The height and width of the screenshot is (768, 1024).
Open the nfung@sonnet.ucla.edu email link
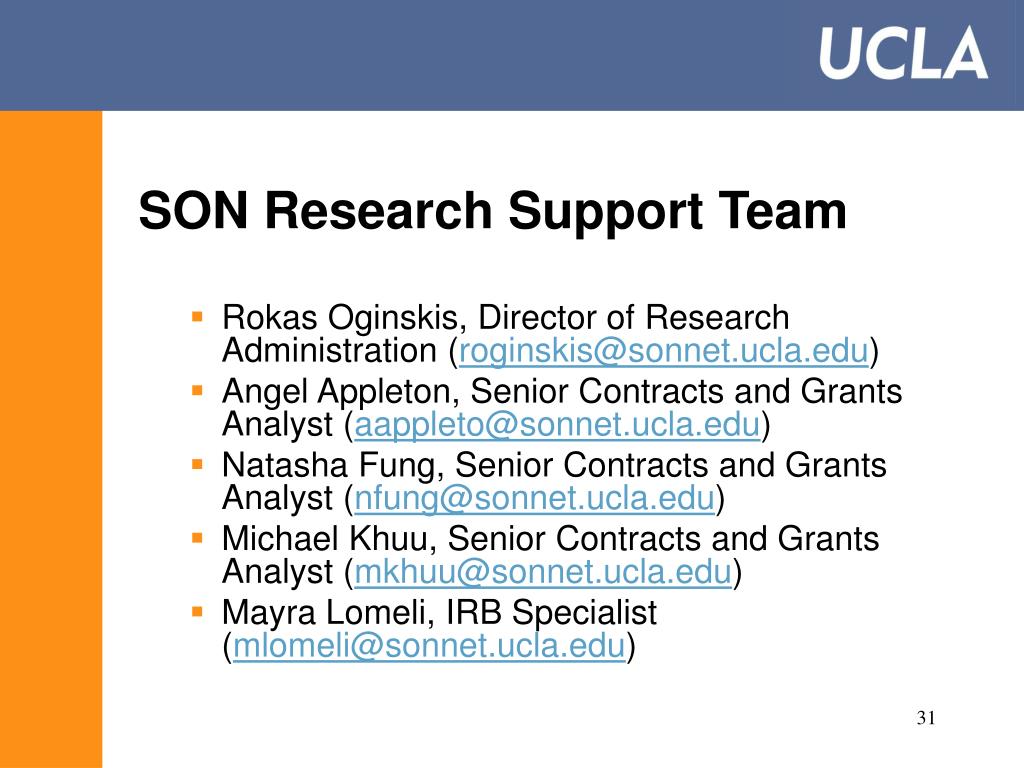pyautogui.click(x=534, y=498)
